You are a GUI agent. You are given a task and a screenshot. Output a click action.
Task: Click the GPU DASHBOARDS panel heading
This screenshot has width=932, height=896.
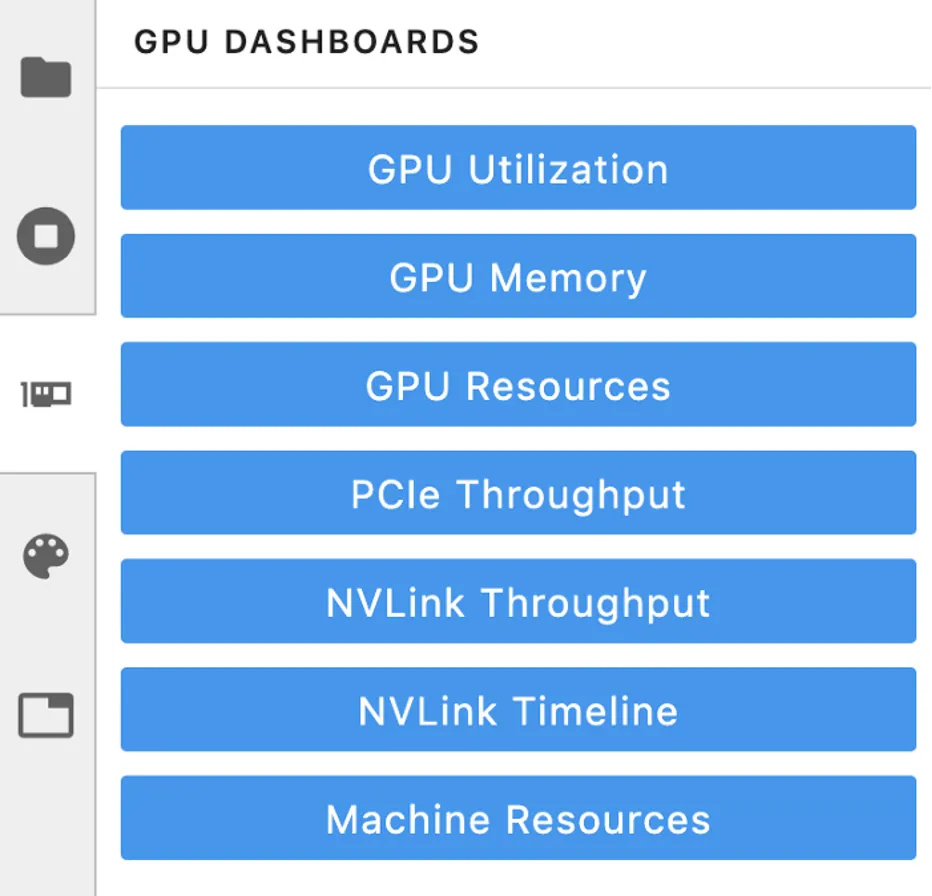pos(306,42)
